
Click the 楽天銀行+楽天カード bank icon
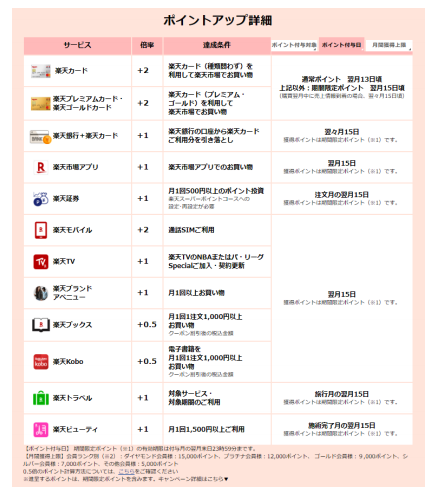(40, 136)
